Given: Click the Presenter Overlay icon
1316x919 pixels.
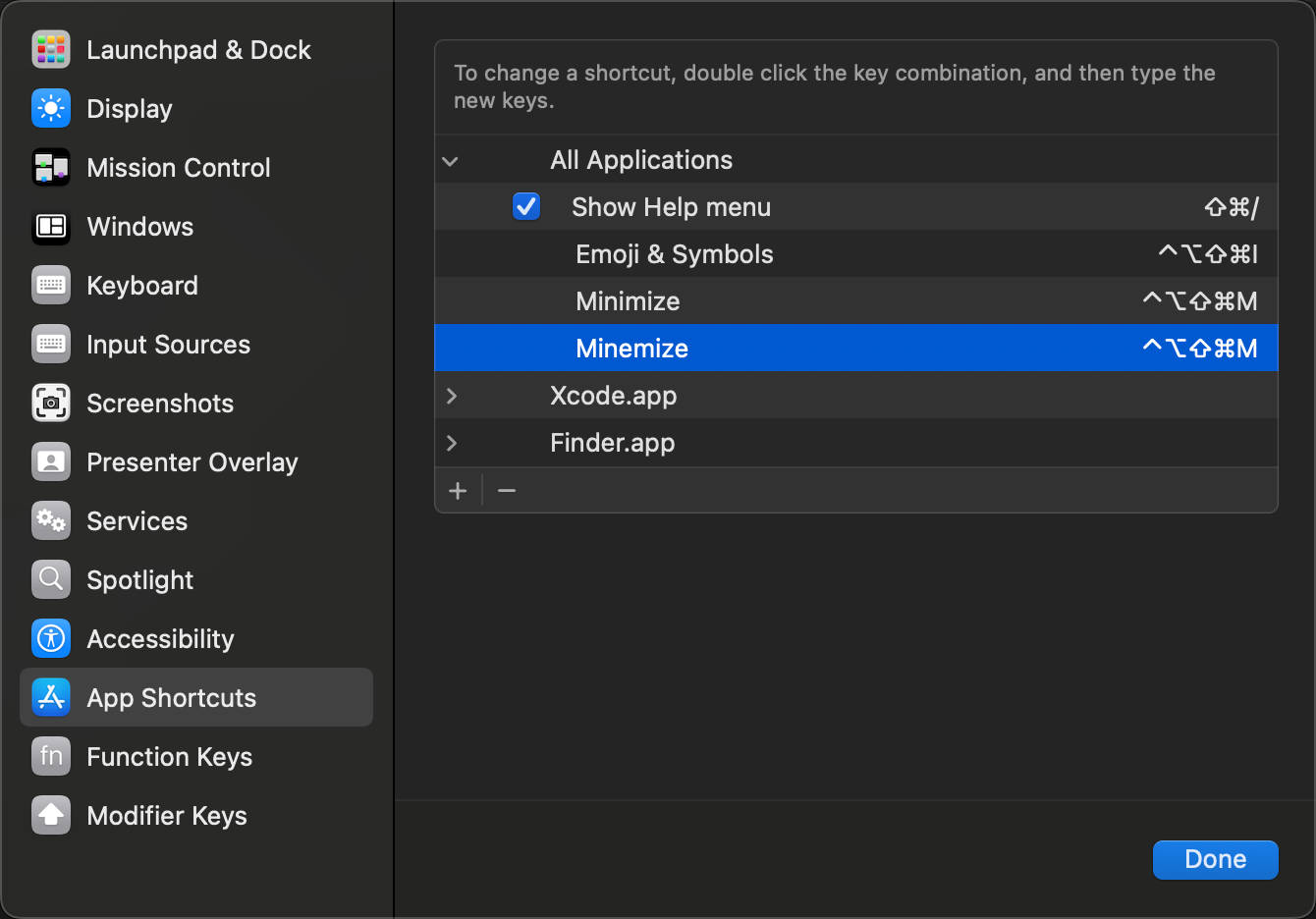Looking at the screenshot, I should point(51,462).
